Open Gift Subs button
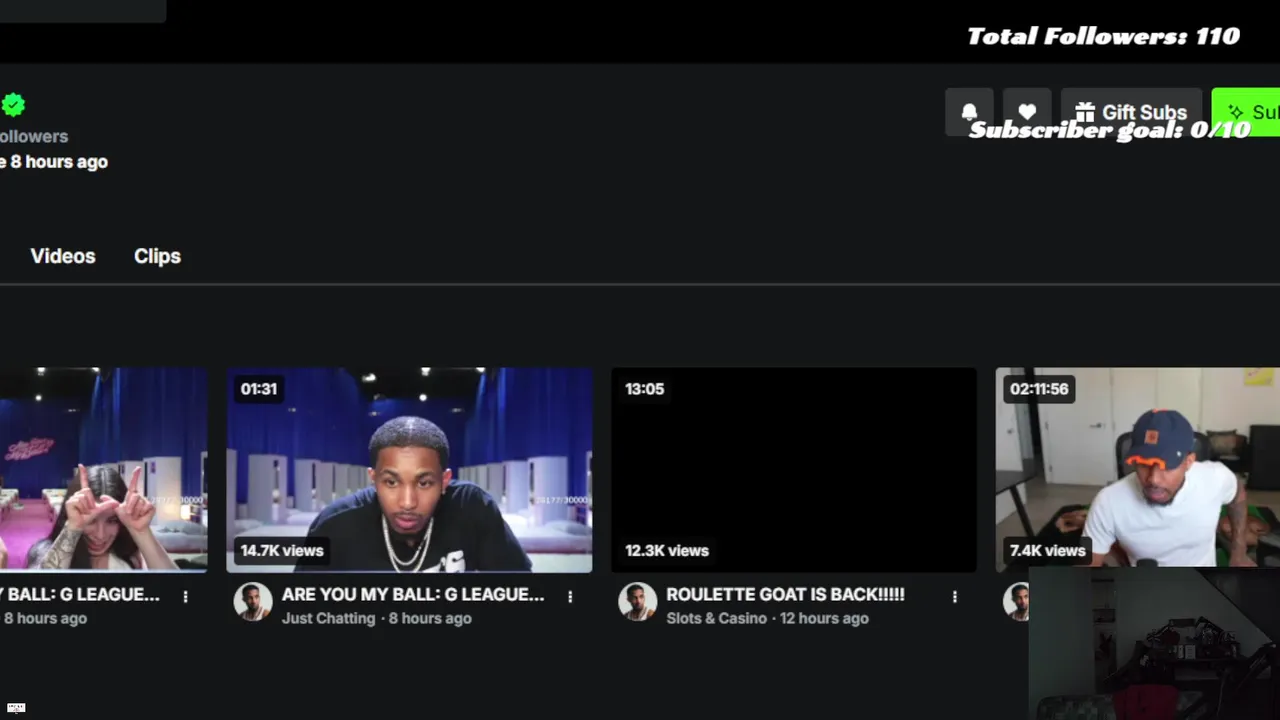This screenshot has width=1280, height=720. click(1131, 112)
